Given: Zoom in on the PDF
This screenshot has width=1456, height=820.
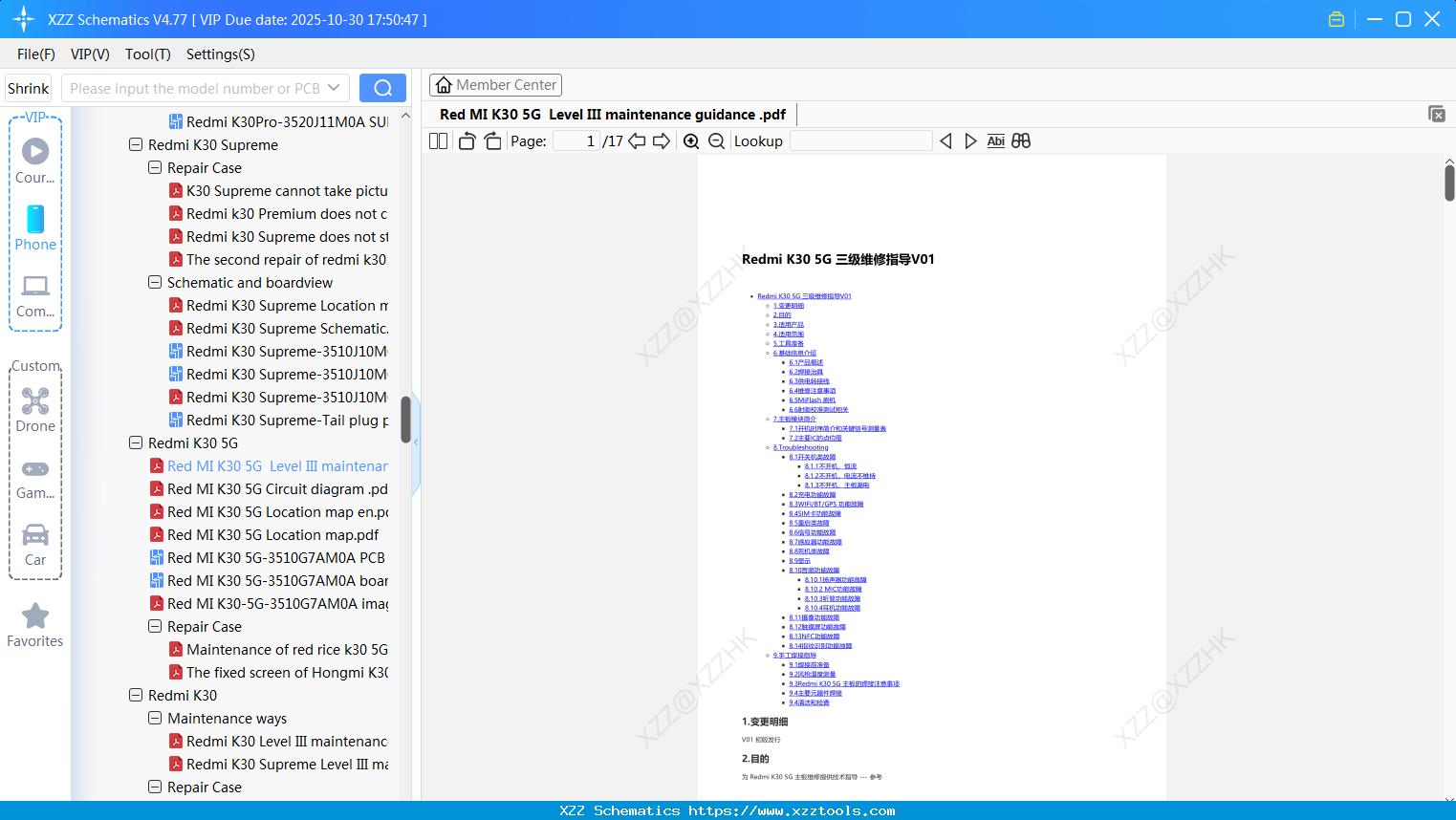Looking at the screenshot, I should [691, 141].
